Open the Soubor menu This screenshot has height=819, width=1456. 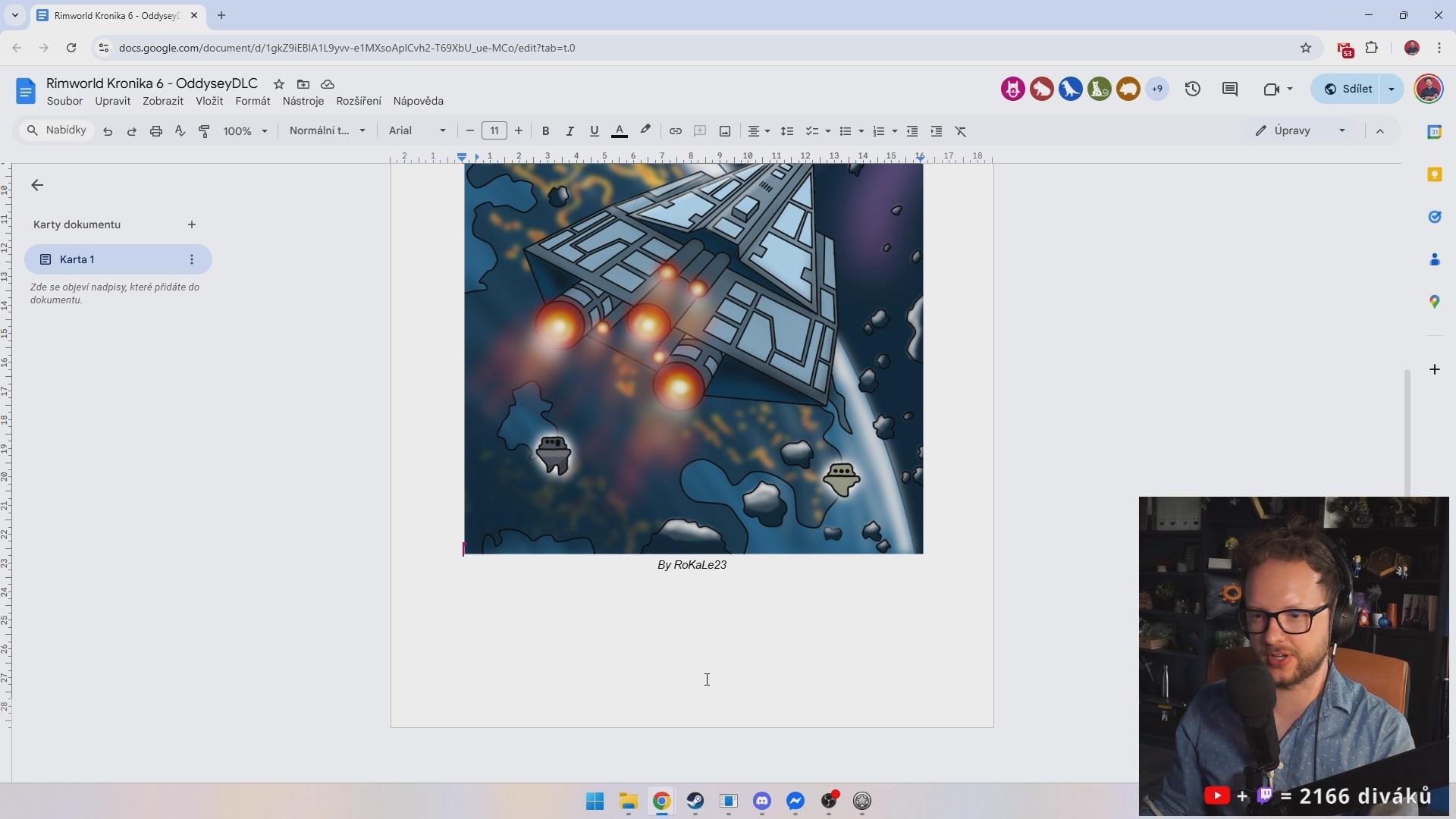[64, 101]
